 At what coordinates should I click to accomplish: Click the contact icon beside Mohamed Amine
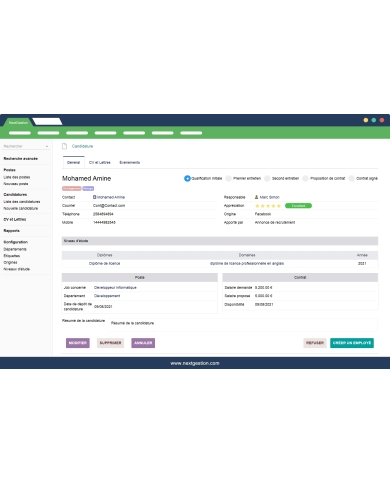[95, 197]
